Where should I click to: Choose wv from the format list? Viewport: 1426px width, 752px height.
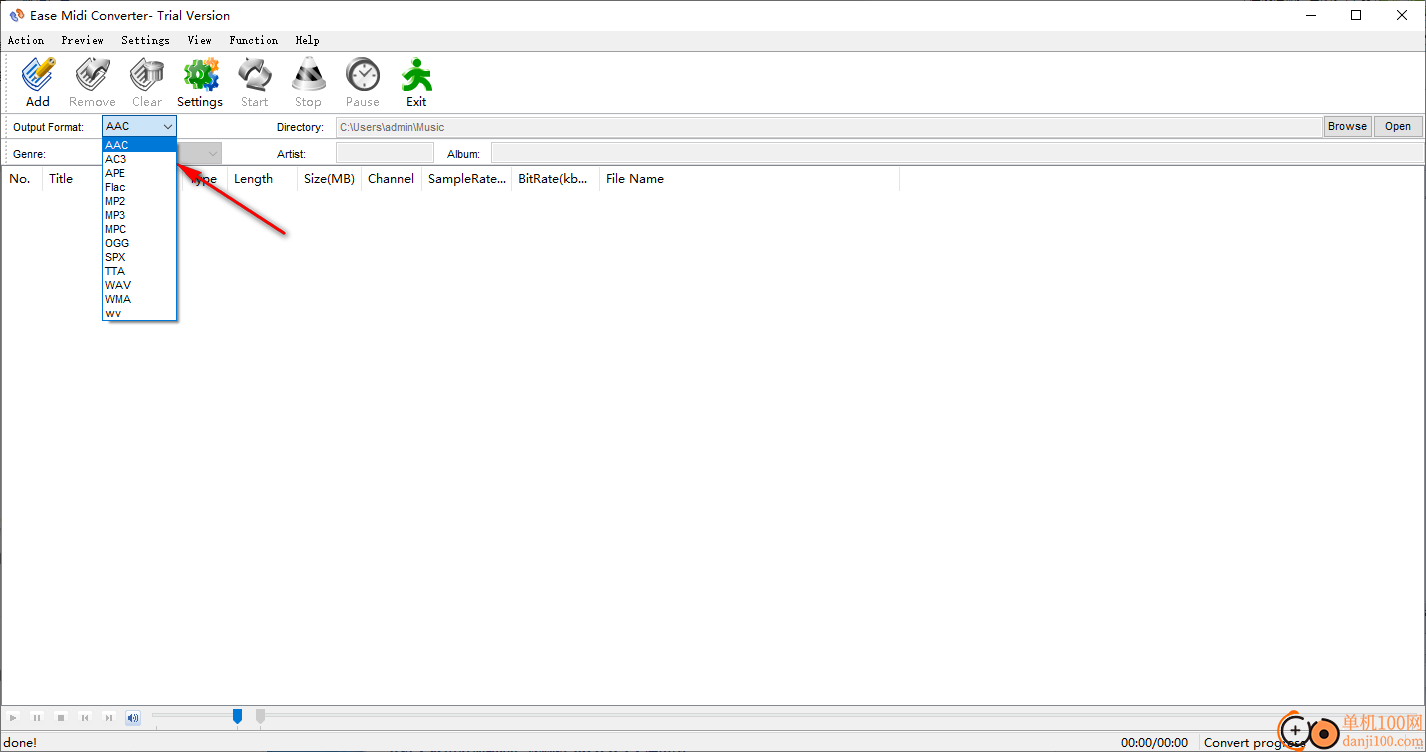[139, 313]
